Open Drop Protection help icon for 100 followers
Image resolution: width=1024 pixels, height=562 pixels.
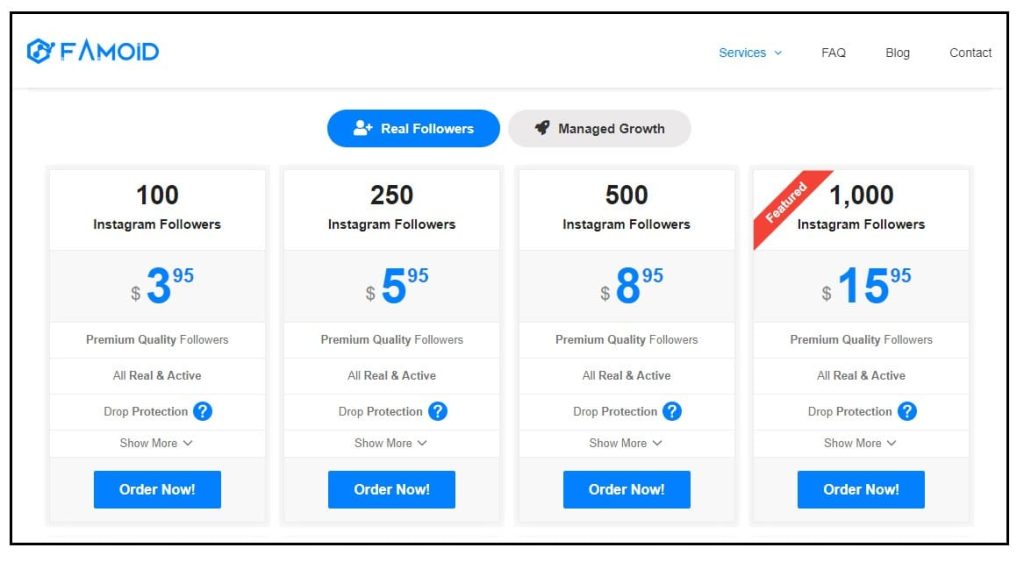[202, 411]
